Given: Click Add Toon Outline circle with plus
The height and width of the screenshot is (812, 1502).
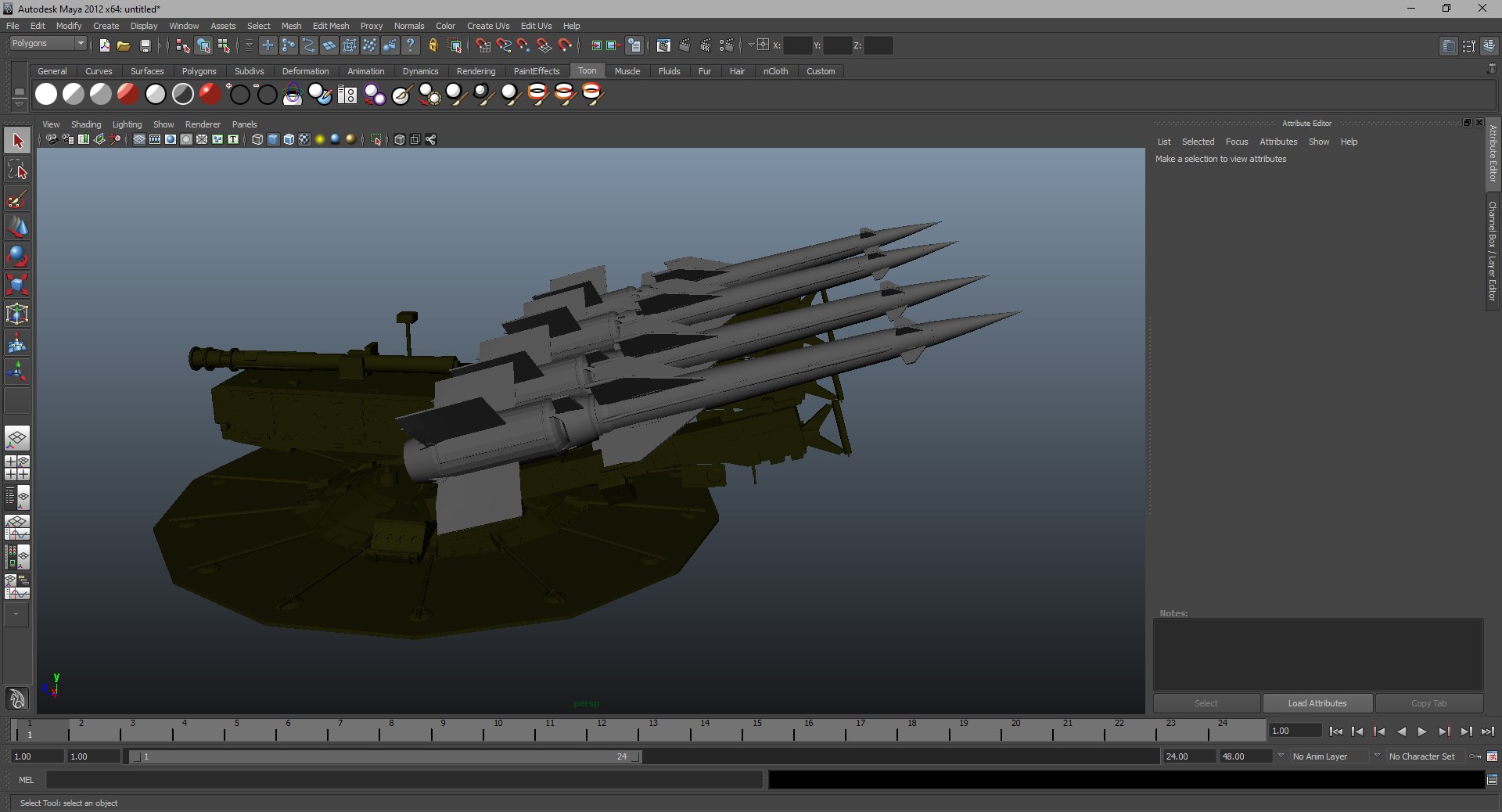Looking at the screenshot, I should point(239,95).
